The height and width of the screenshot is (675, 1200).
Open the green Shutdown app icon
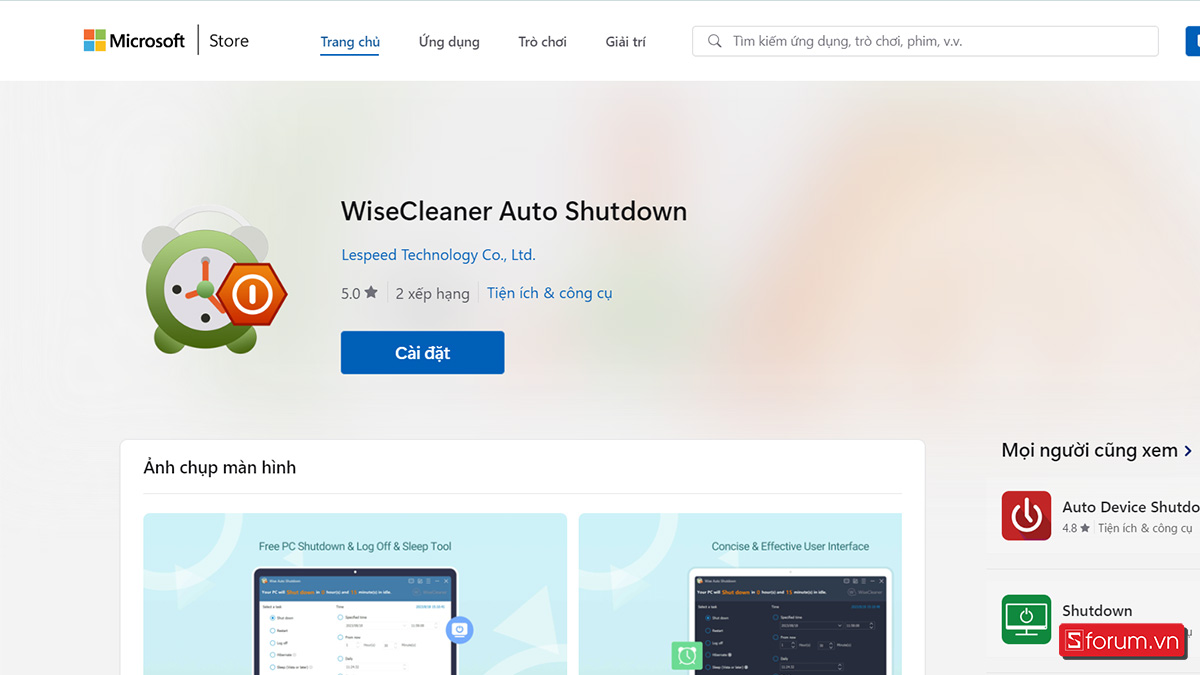coord(1026,619)
